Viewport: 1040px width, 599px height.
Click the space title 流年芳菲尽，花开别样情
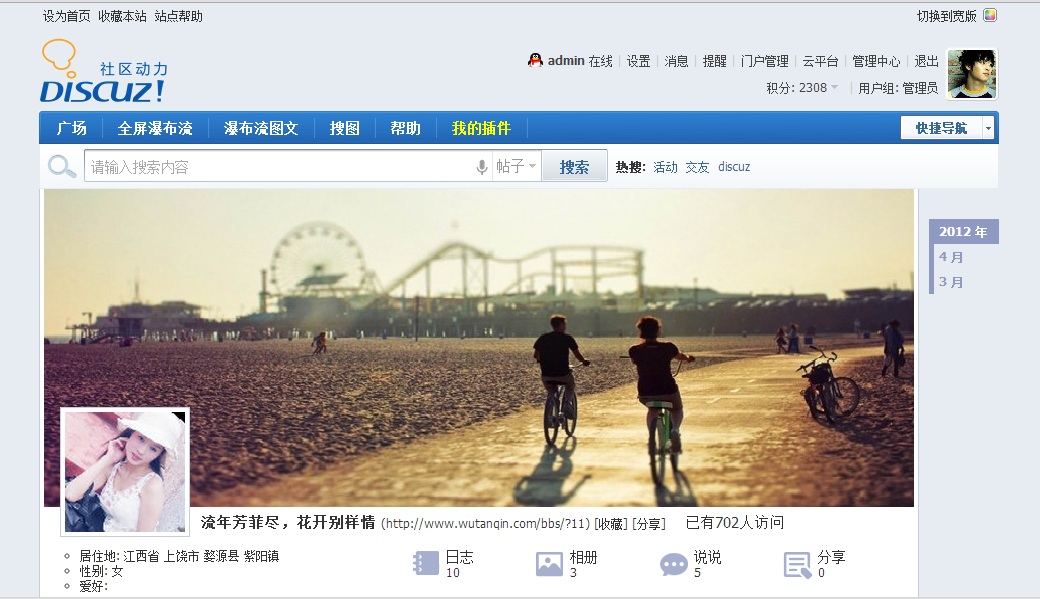288,522
